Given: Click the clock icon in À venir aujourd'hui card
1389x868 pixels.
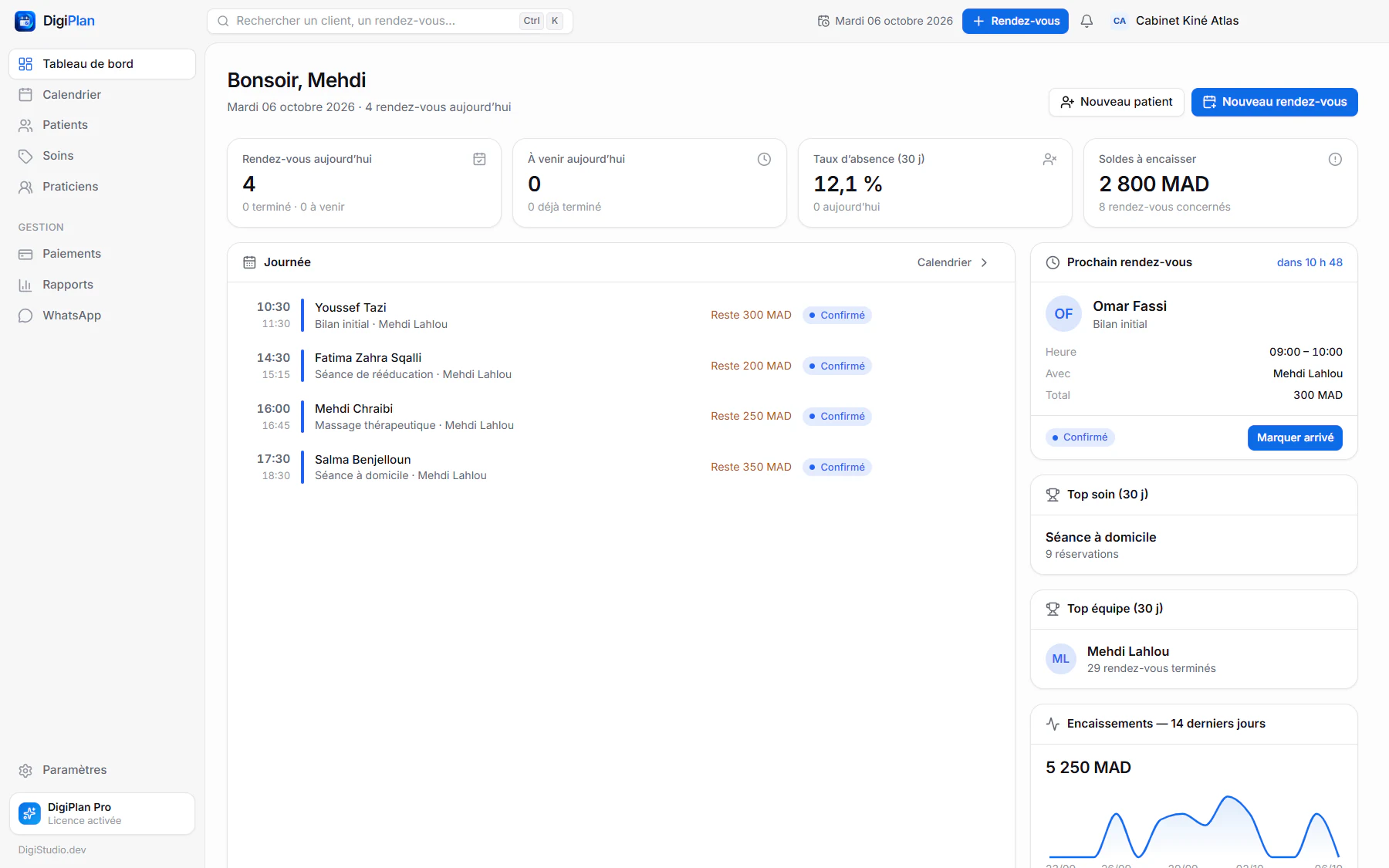Looking at the screenshot, I should pos(764,159).
